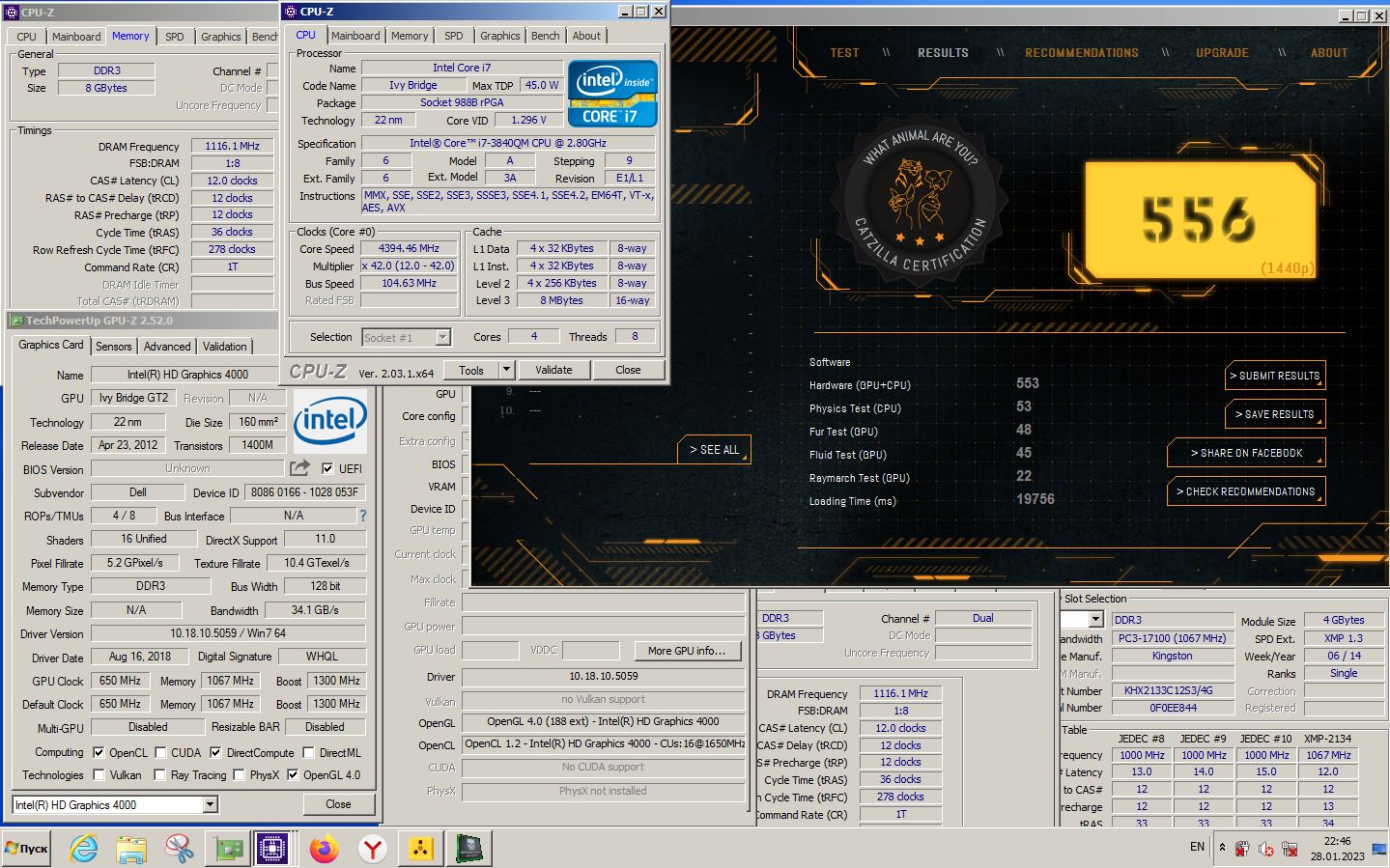Open the Graphics tab in front CPU-Z
The height and width of the screenshot is (868, 1390).
point(500,36)
